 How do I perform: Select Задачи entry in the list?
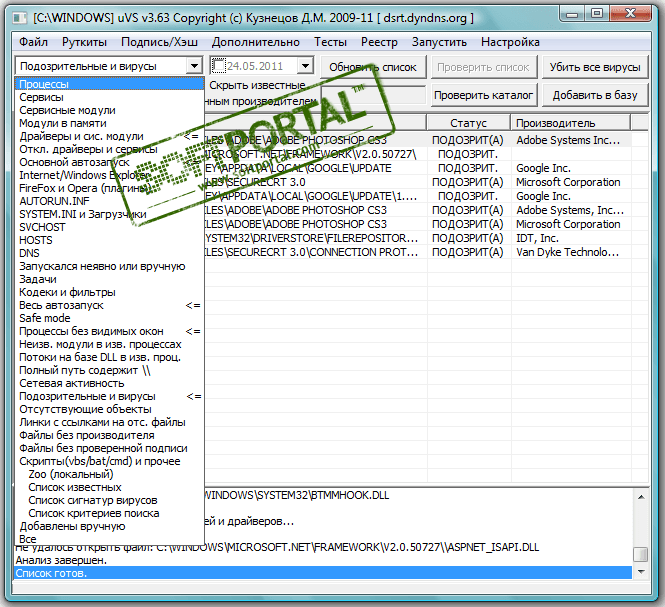109,279
